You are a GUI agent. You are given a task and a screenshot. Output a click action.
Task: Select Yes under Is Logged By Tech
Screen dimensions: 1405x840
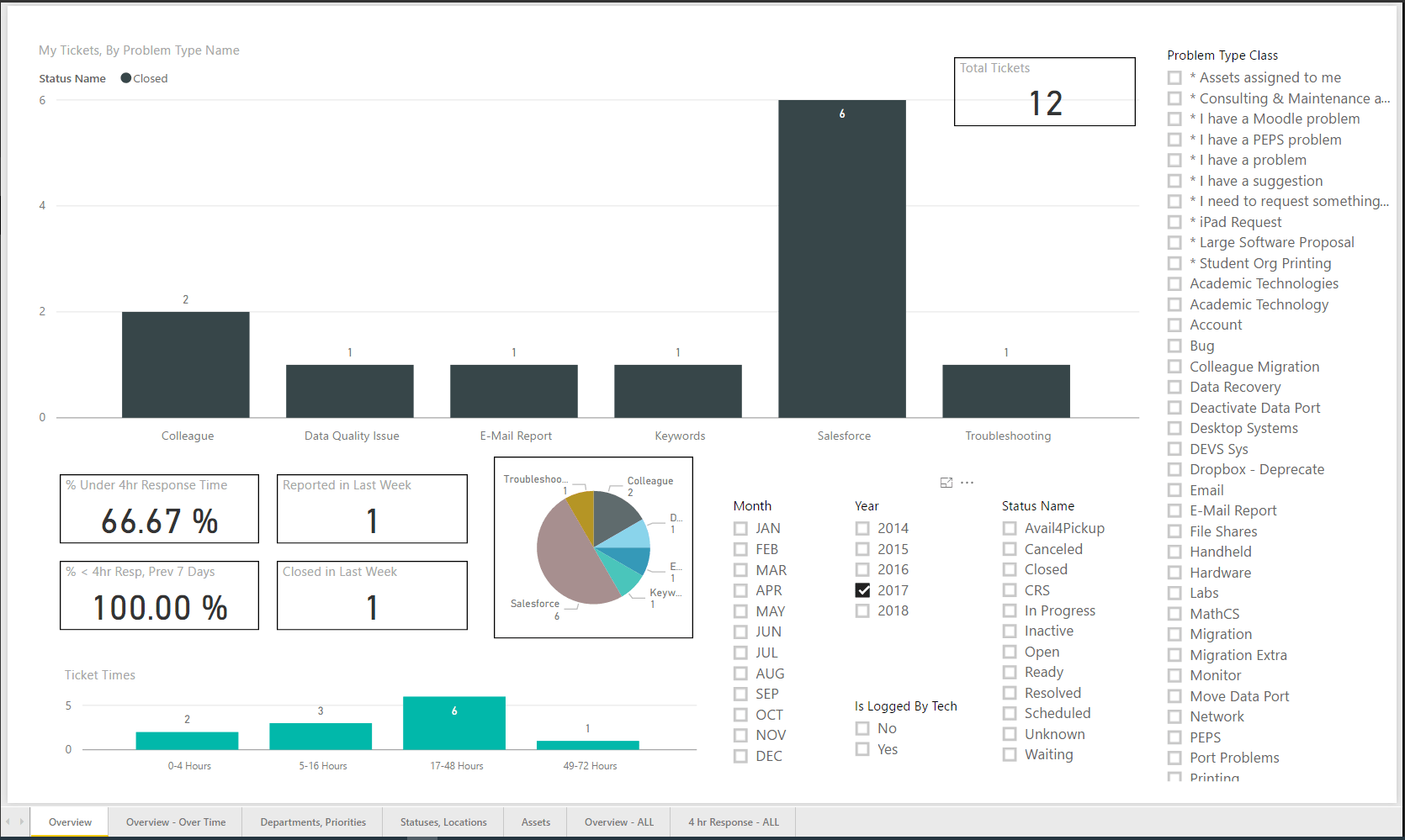tap(862, 749)
